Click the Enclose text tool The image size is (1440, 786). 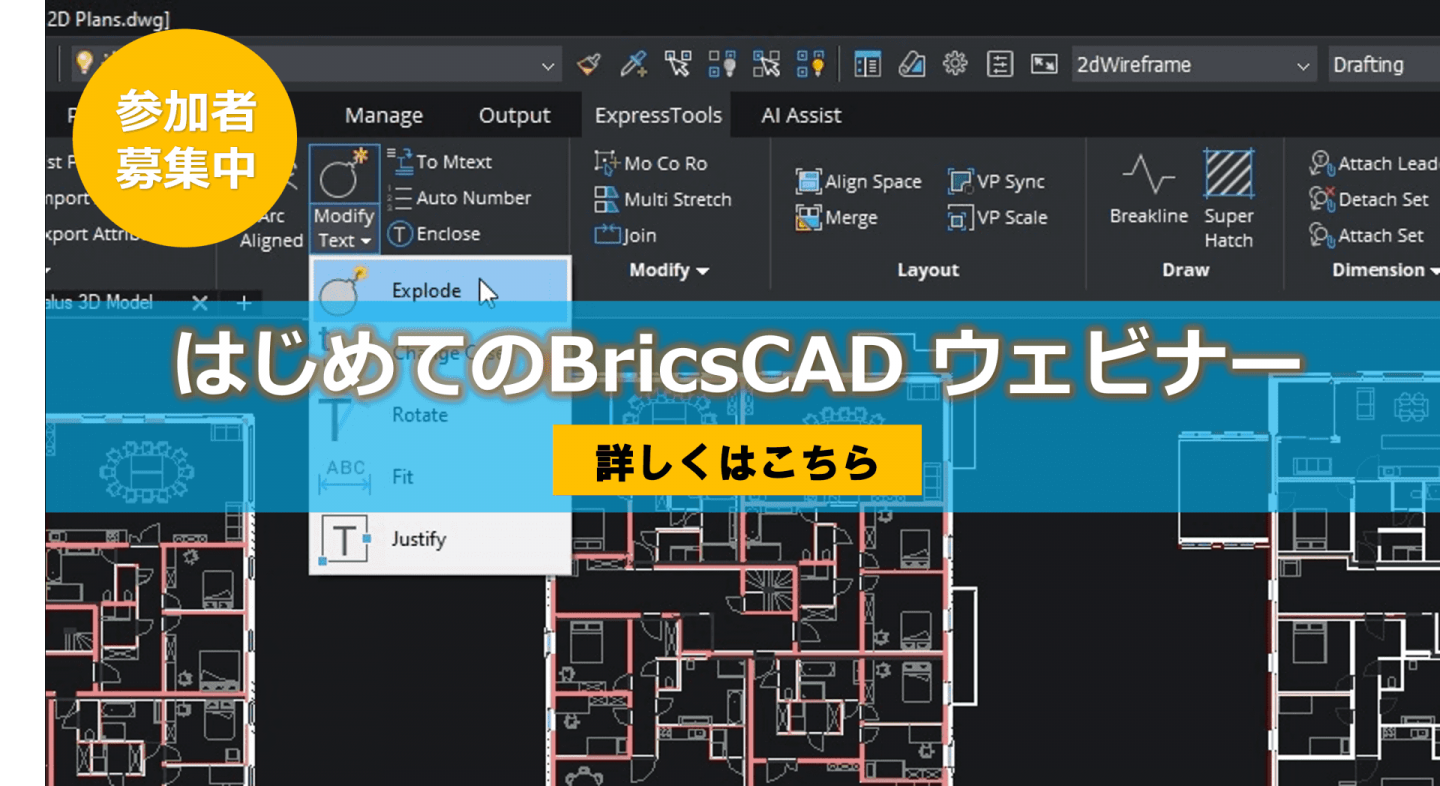pos(434,234)
